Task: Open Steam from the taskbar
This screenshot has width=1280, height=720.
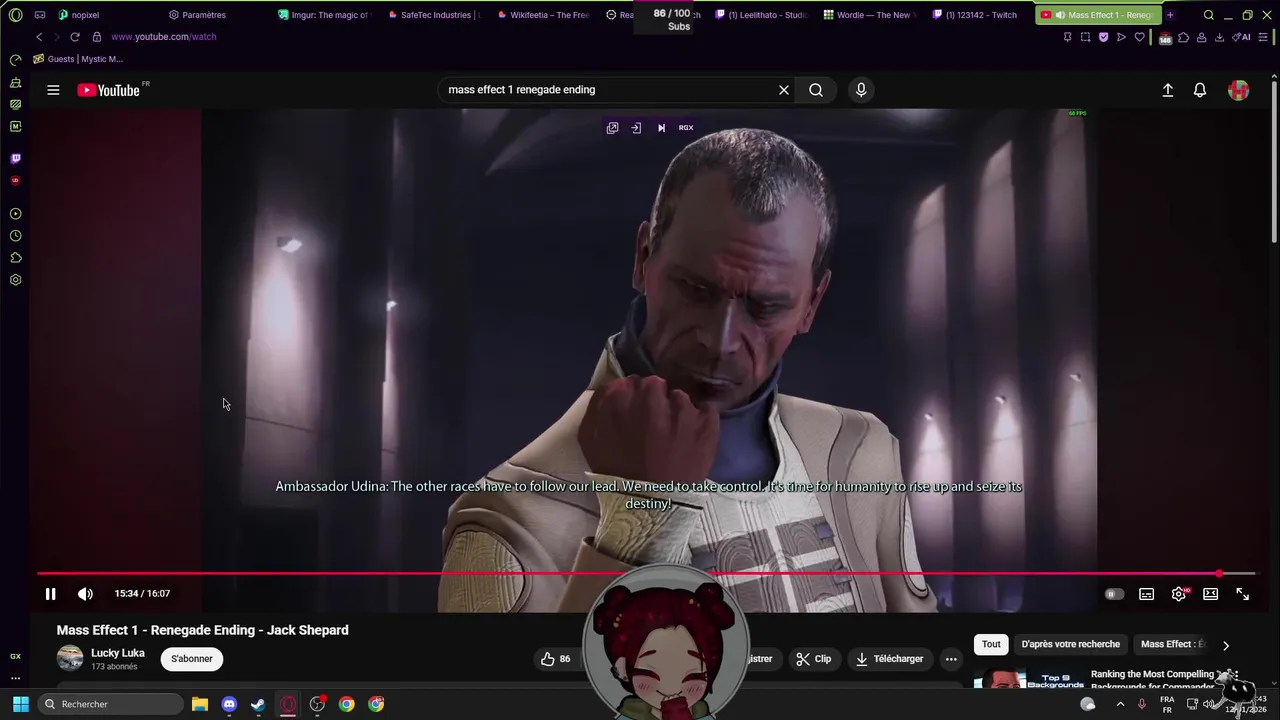Action: pos(258,704)
